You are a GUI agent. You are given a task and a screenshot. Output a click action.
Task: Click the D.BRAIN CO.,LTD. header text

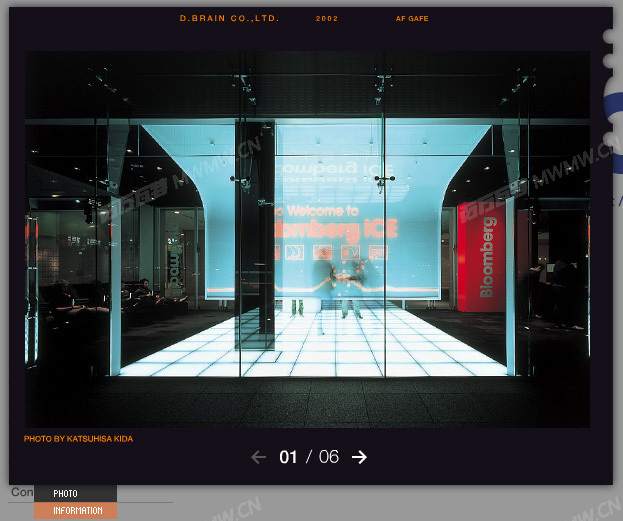229,18
